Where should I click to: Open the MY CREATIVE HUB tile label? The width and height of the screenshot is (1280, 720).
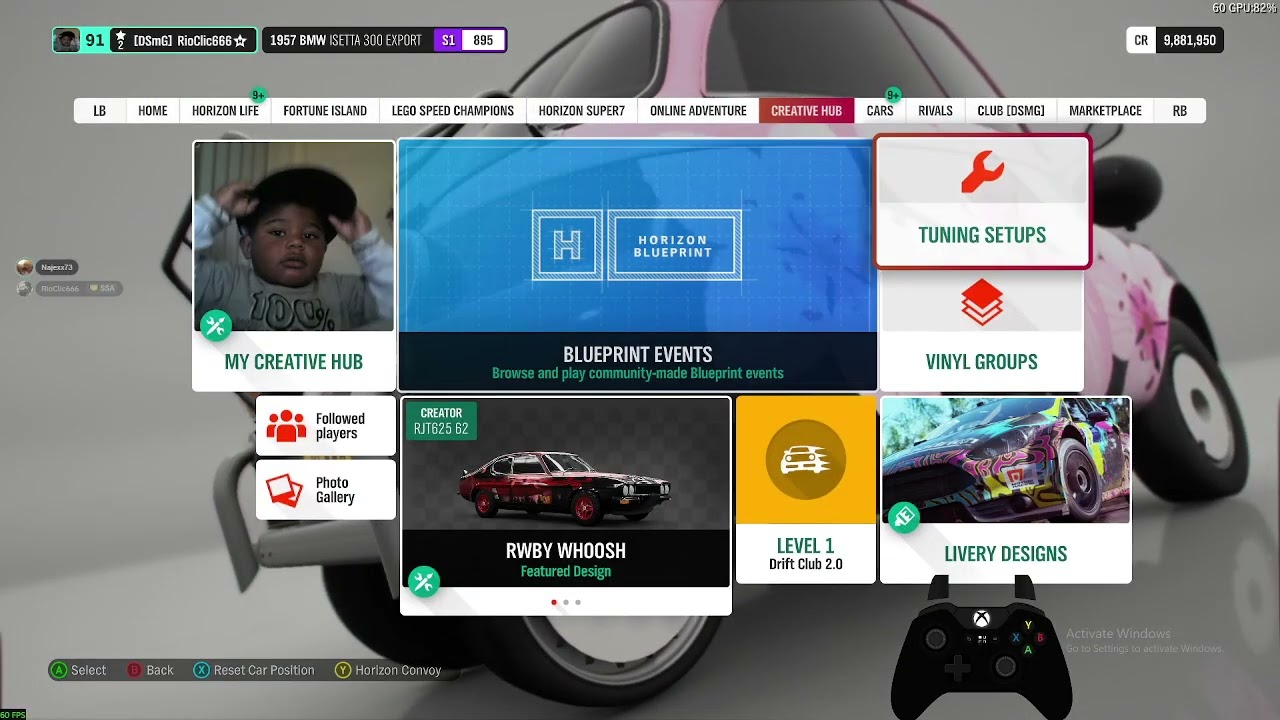click(294, 362)
